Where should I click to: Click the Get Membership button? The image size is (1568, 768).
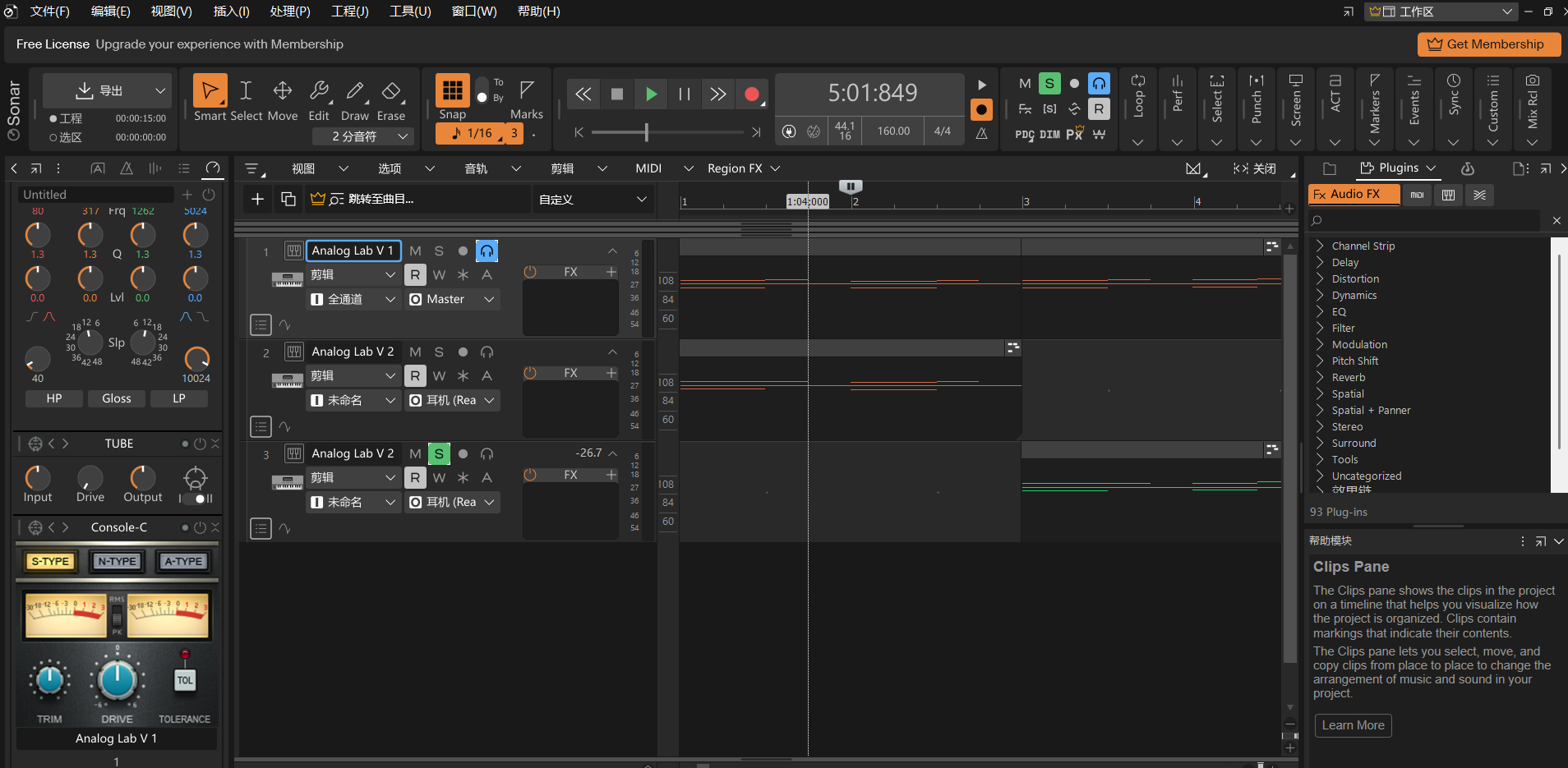pyautogui.click(x=1487, y=44)
